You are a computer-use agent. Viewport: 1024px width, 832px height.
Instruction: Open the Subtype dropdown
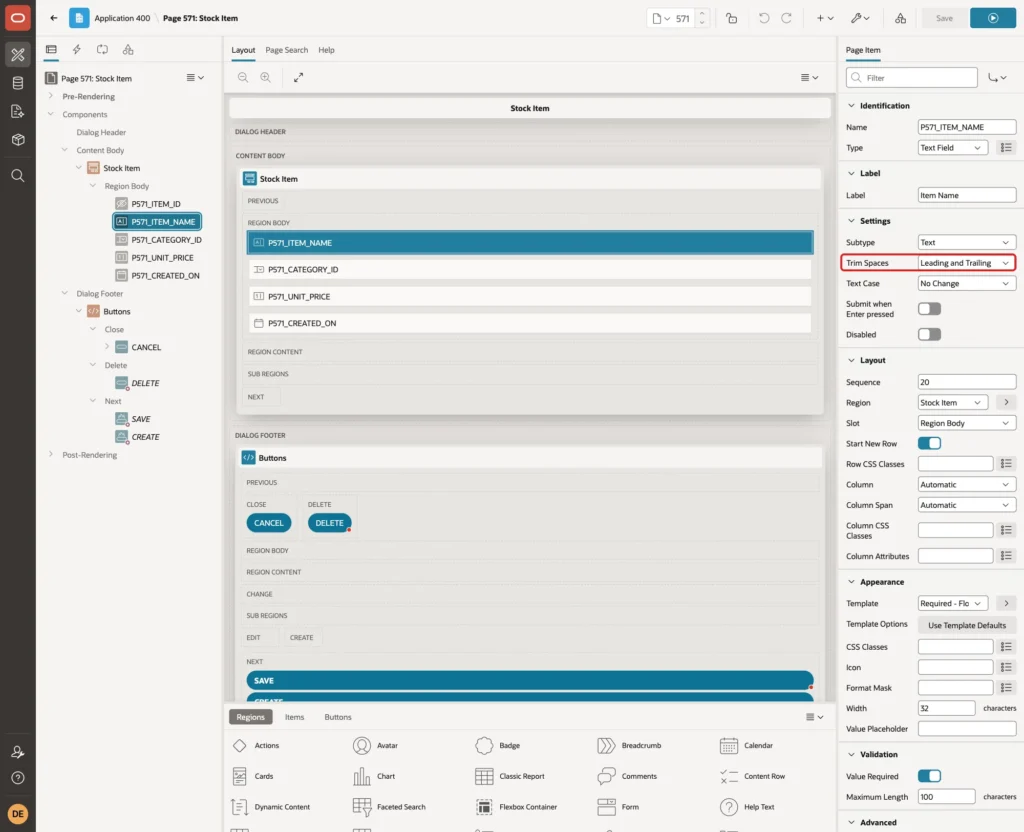tap(967, 242)
